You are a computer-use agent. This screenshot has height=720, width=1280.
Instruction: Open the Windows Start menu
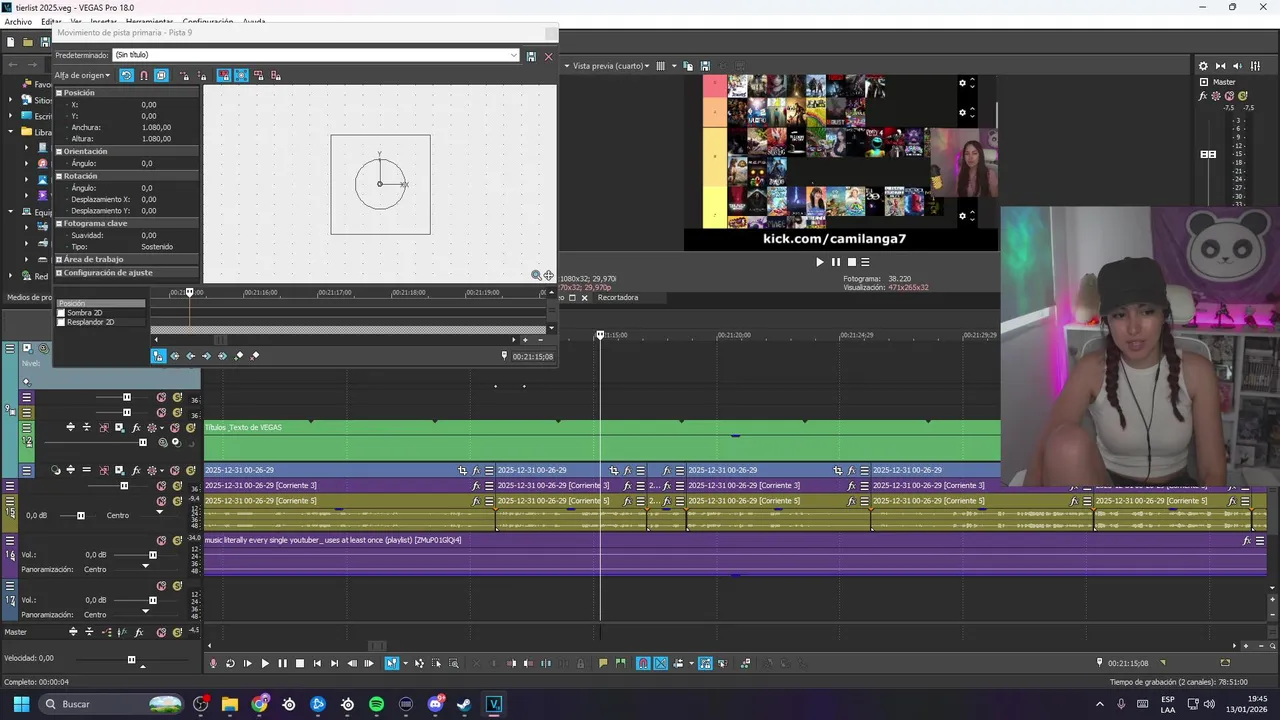click(21, 704)
